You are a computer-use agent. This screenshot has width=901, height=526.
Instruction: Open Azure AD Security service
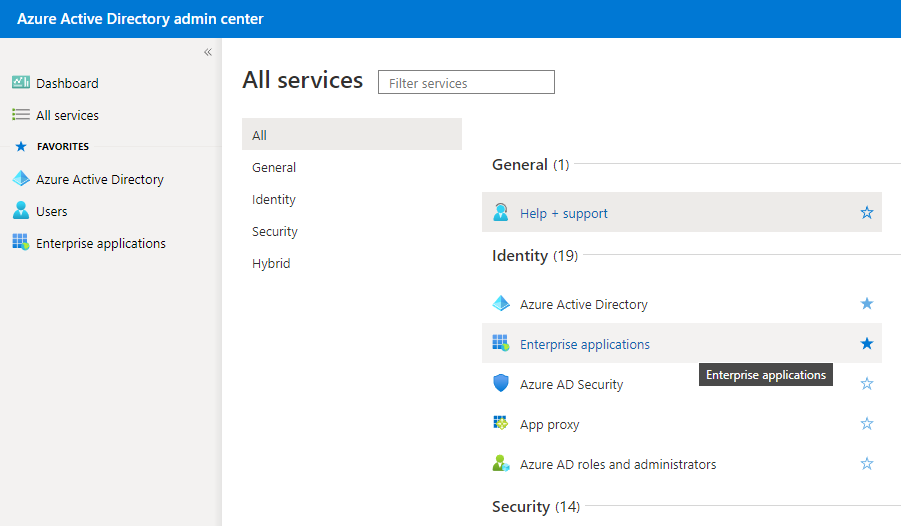572,385
